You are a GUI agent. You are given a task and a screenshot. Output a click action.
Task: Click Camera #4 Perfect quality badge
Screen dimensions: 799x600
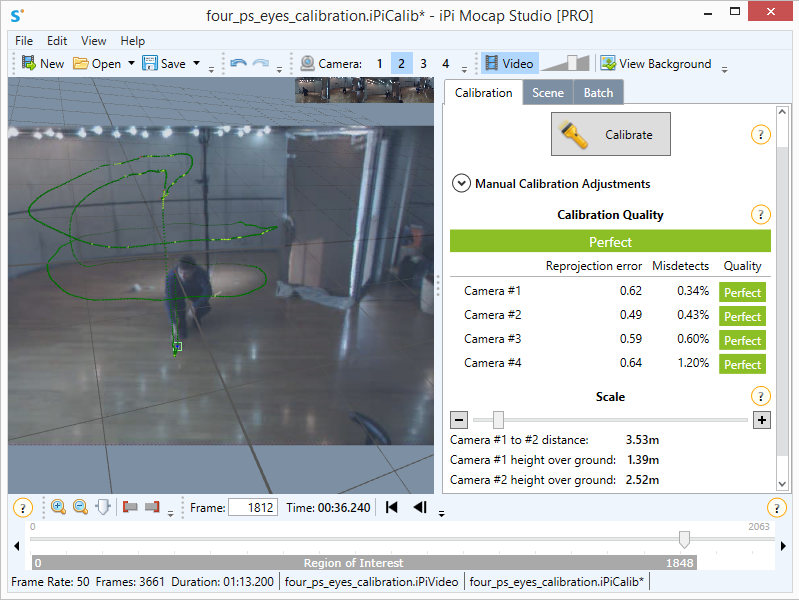click(x=742, y=364)
